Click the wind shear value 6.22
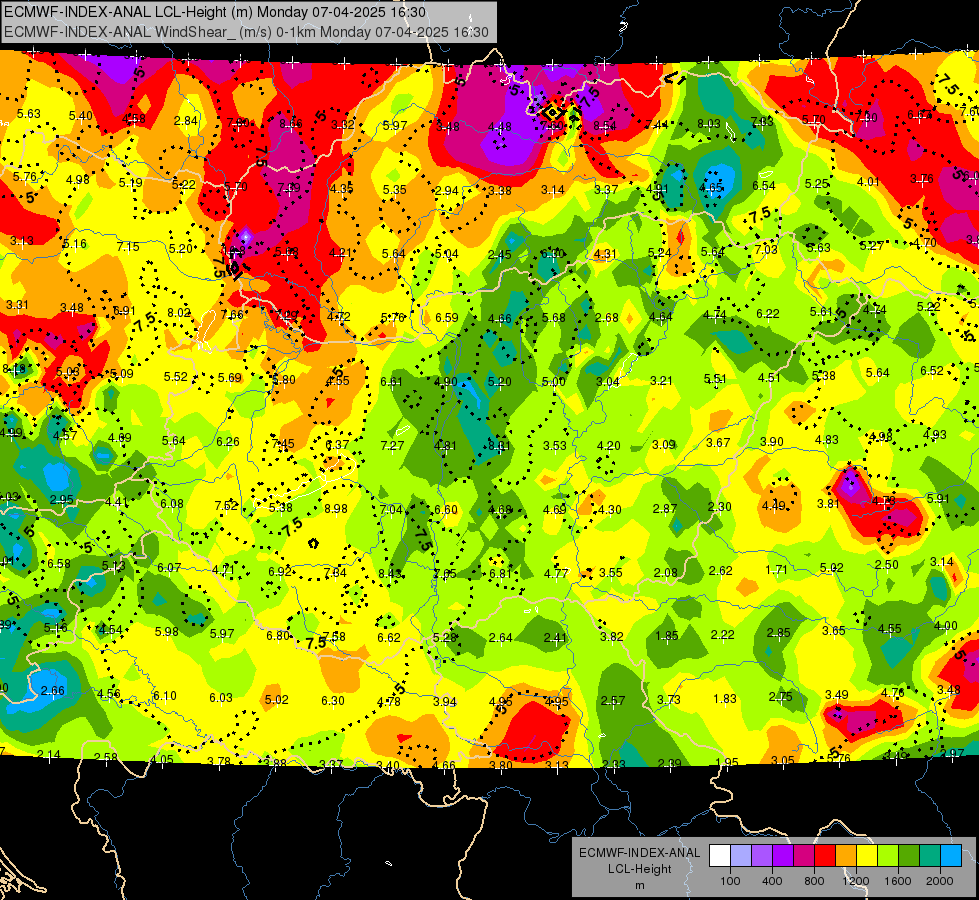Image resolution: width=979 pixels, height=900 pixels. pyautogui.click(x=768, y=314)
